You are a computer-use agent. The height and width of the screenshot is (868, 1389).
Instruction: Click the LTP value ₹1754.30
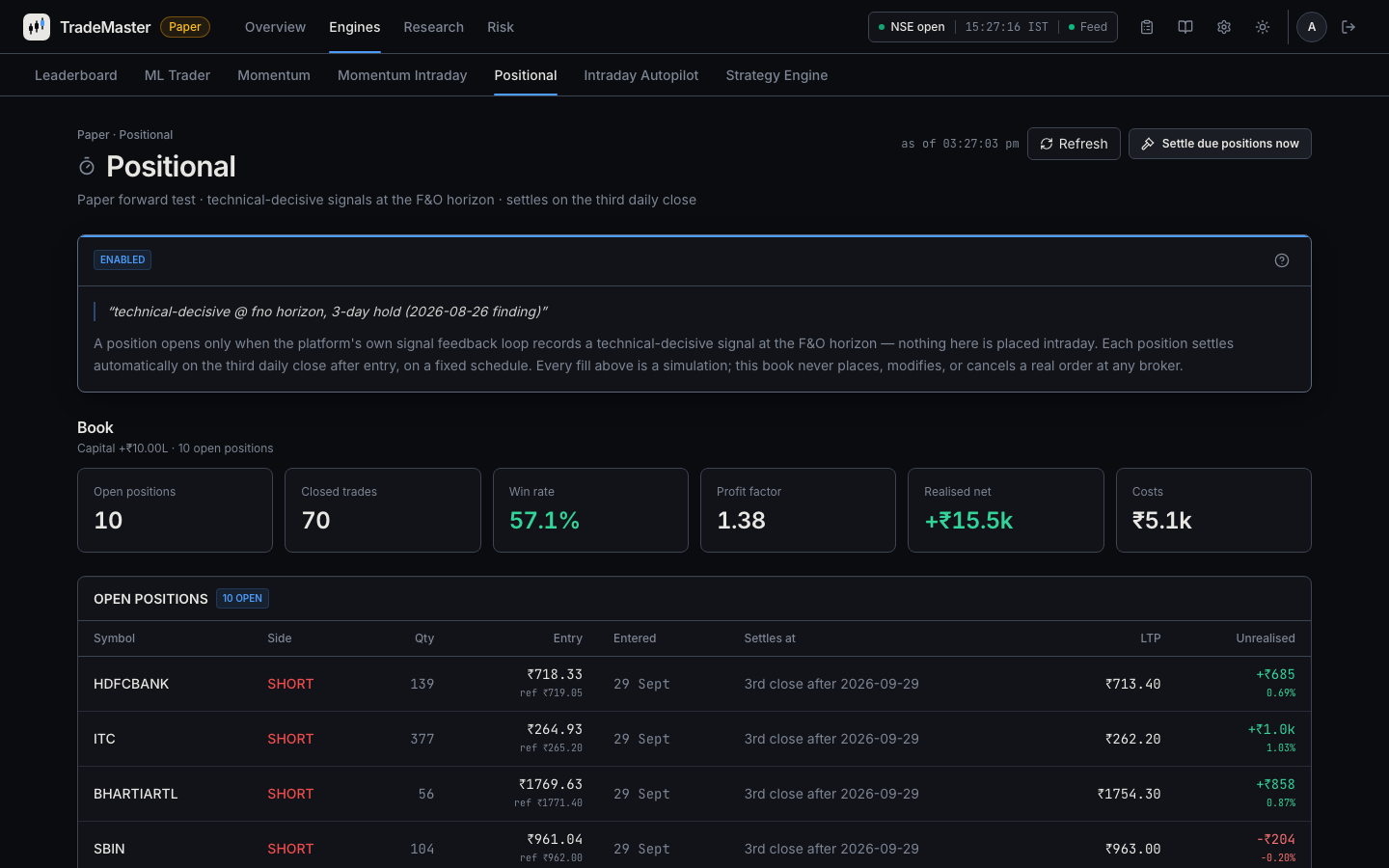click(x=1129, y=794)
